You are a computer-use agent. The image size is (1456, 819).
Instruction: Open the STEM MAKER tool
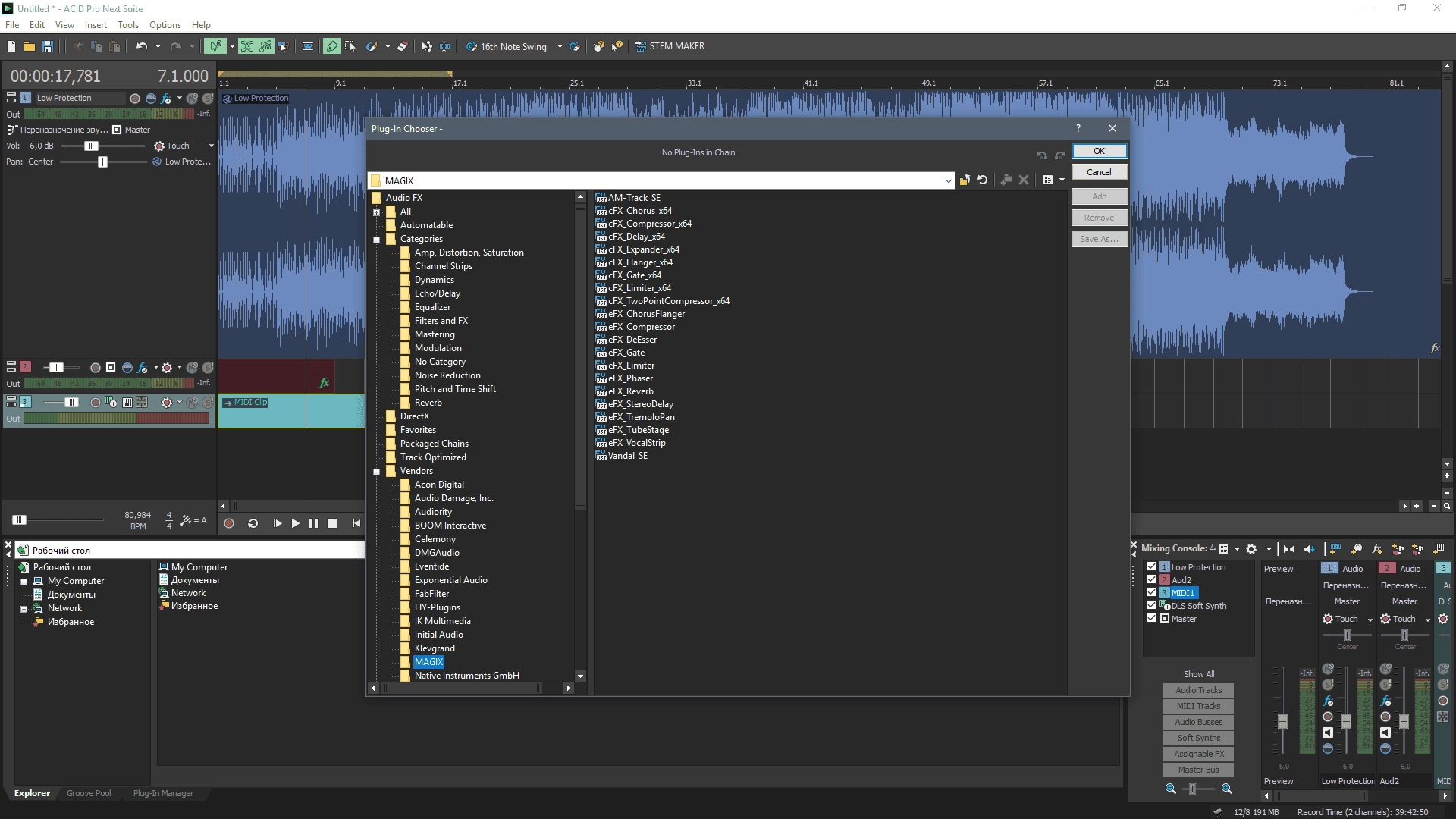pyautogui.click(x=670, y=46)
